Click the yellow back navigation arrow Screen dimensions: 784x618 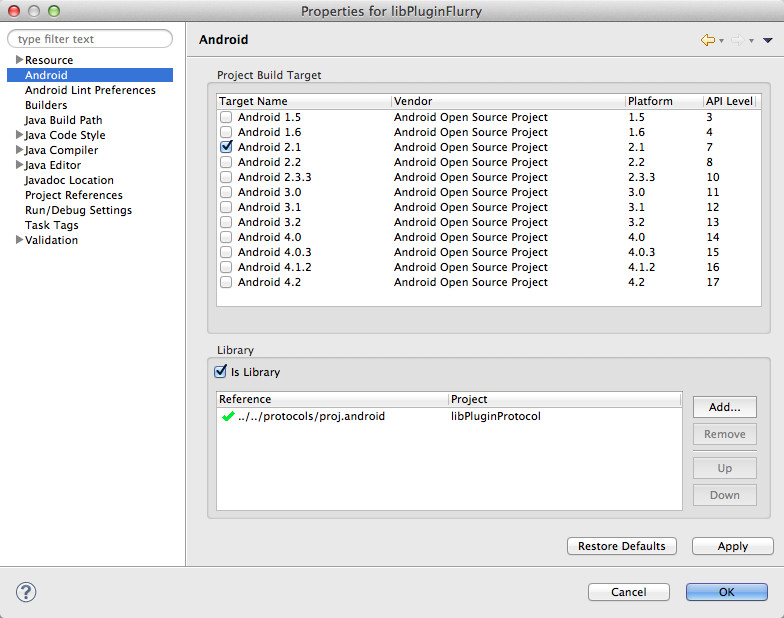point(708,40)
